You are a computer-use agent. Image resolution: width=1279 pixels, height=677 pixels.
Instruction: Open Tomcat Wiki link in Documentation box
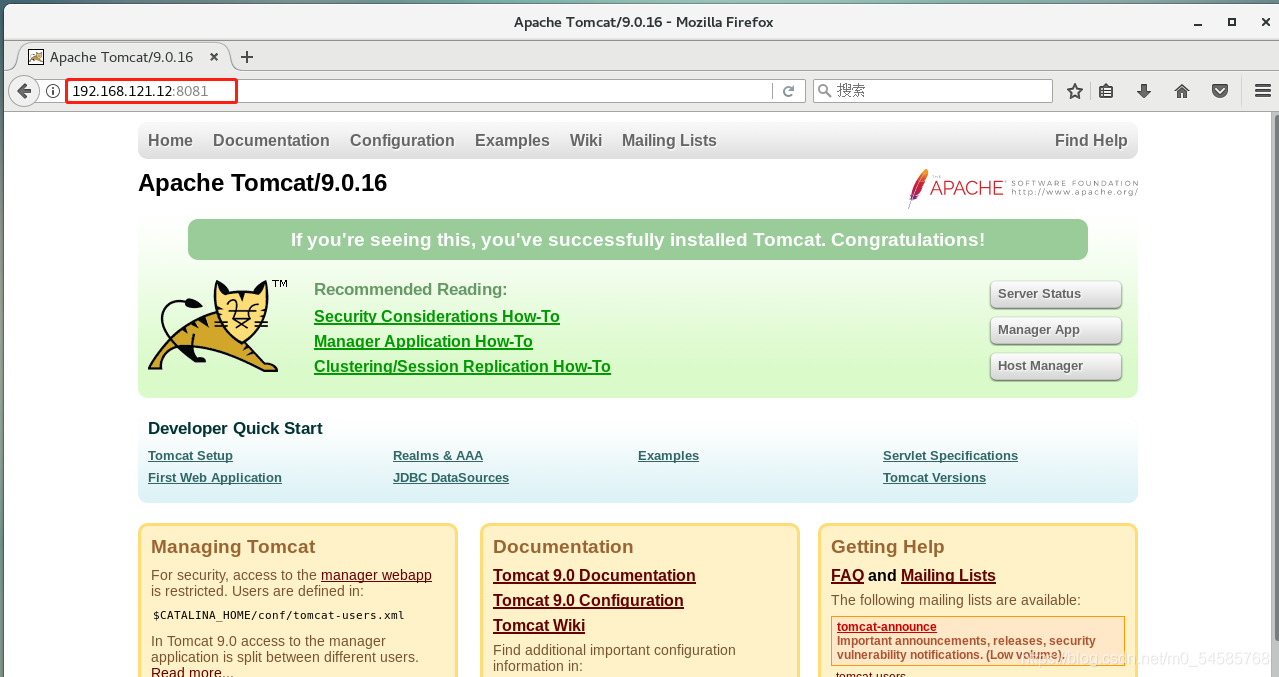[x=539, y=626]
